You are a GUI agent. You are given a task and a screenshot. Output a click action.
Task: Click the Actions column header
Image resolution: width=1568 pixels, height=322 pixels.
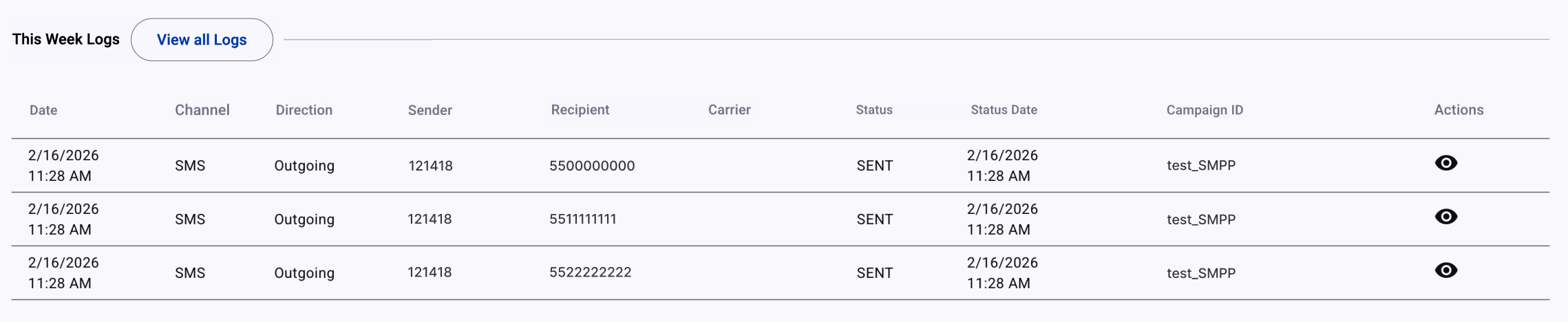1459,110
